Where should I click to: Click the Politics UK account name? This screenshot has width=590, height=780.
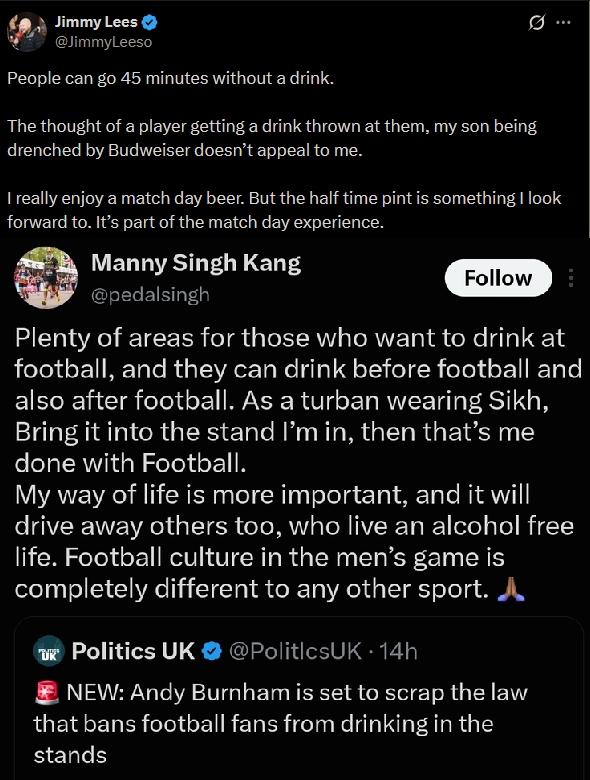pos(133,651)
